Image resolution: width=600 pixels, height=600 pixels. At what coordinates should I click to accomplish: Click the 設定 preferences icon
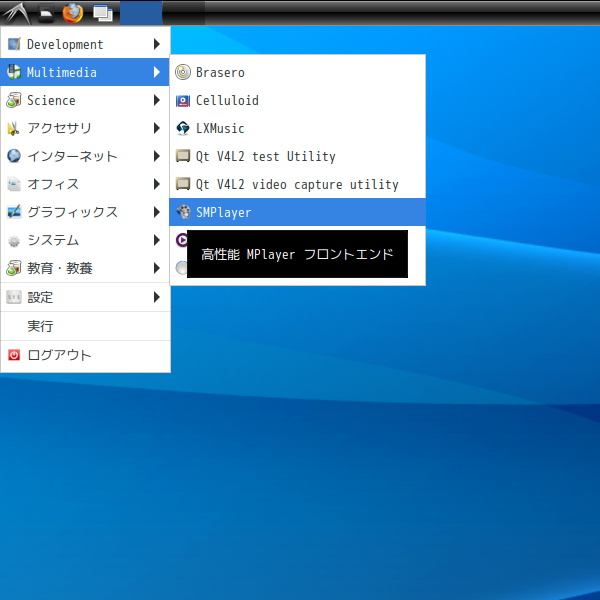(x=14, y=297)
